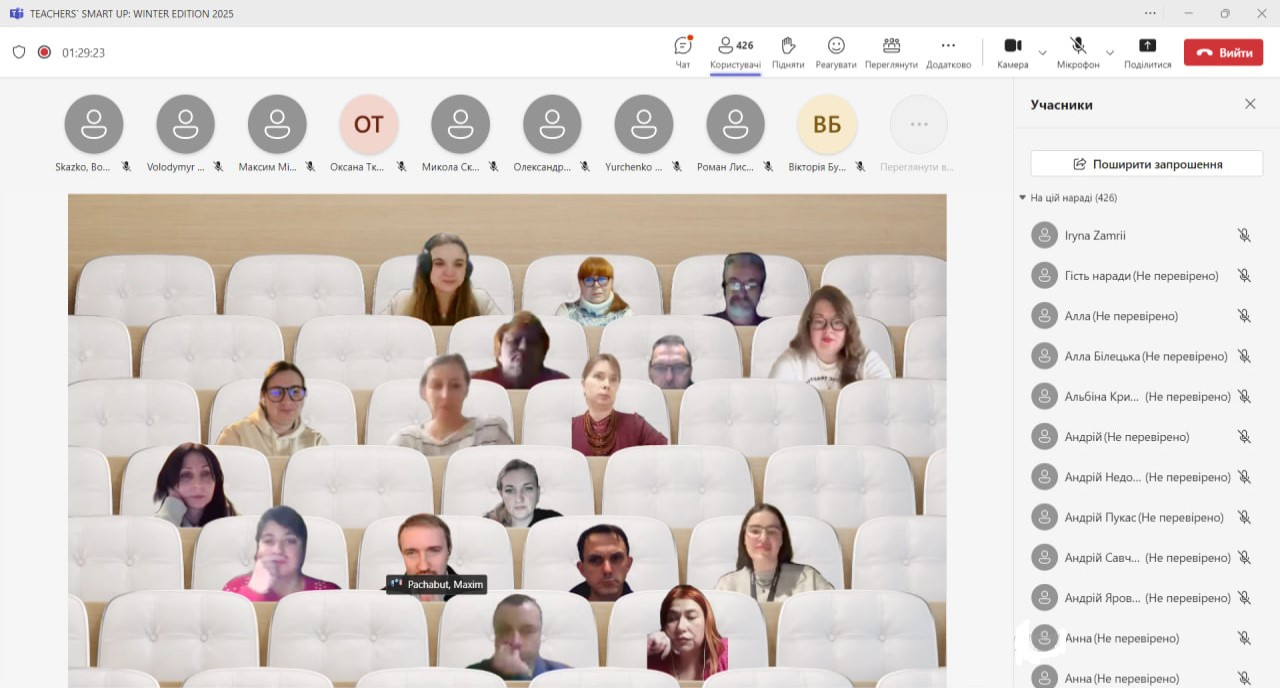Image resolution: width=1280 pixels, height=688 pixels.
Task: Select participant Алла Білецька
Action: pyautogui.click(x=1141, y=356)
